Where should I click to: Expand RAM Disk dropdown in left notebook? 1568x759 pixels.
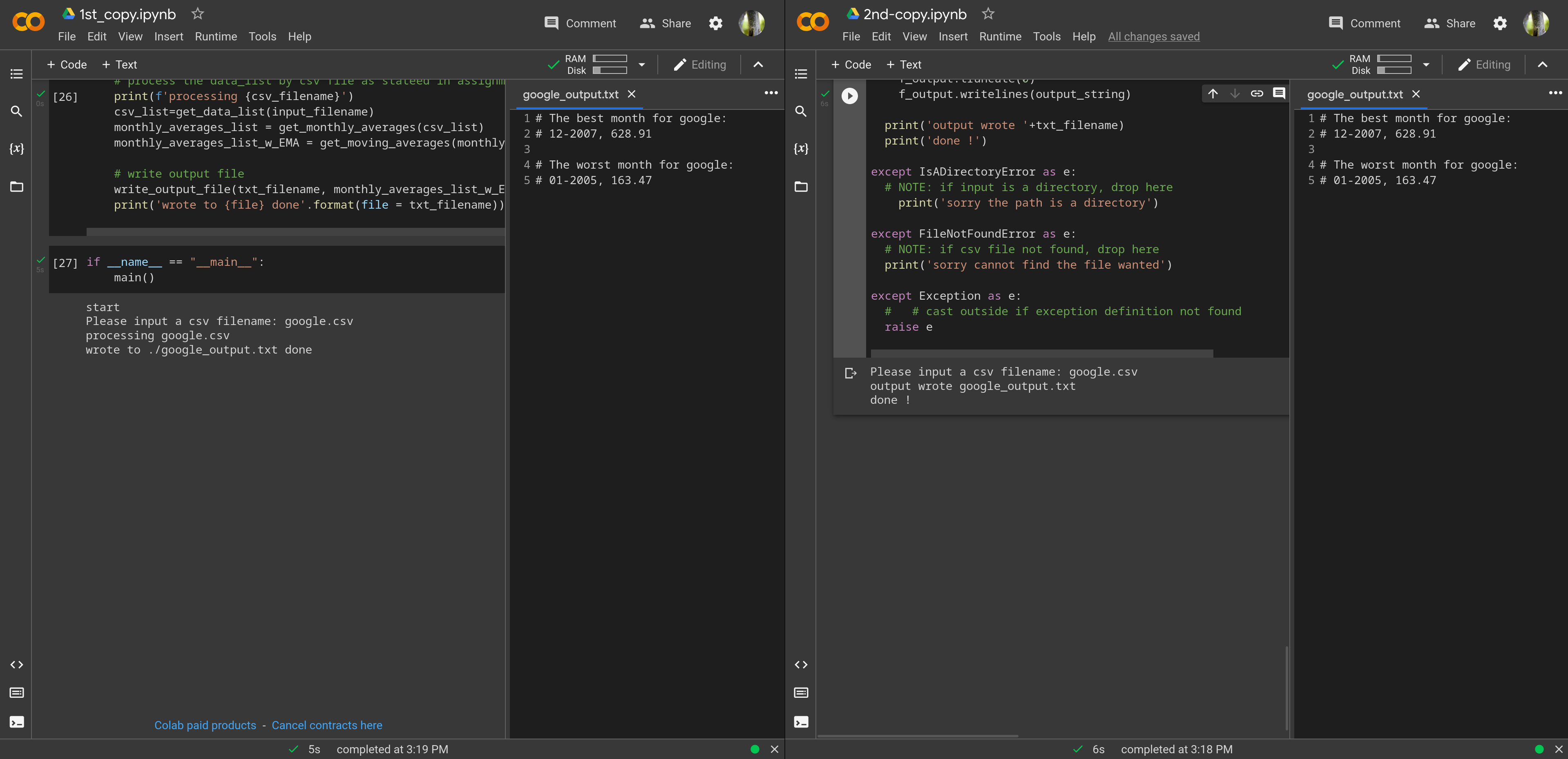(641, 65)
